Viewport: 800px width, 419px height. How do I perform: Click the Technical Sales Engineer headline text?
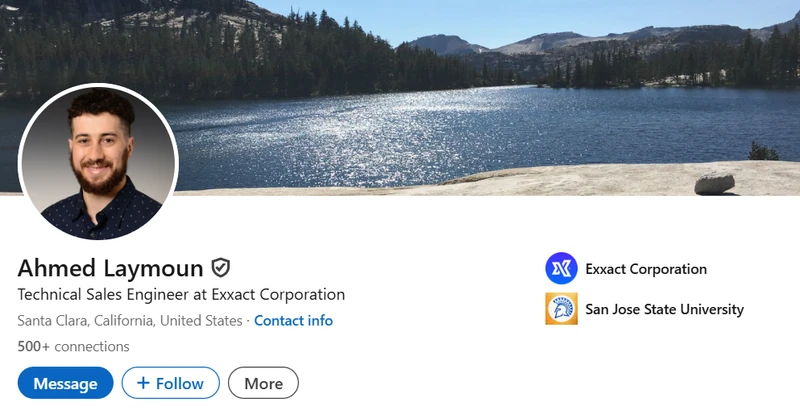[181, 295]
